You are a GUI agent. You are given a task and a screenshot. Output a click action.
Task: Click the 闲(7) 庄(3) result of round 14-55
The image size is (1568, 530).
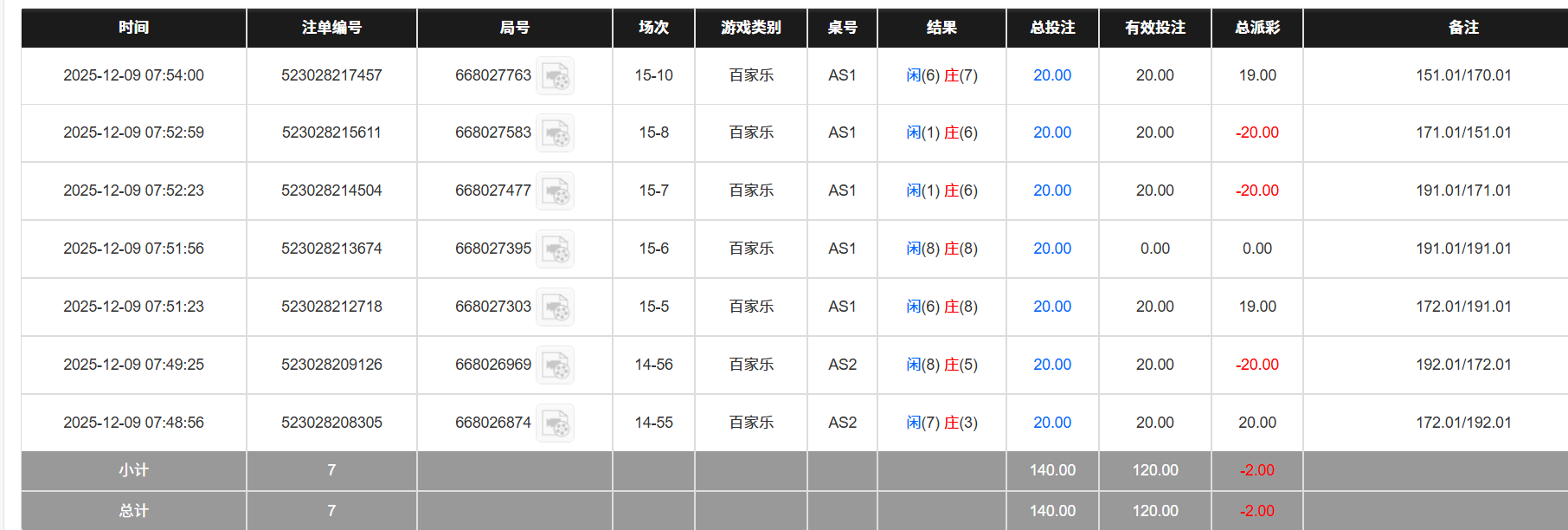tap(941, 423)
